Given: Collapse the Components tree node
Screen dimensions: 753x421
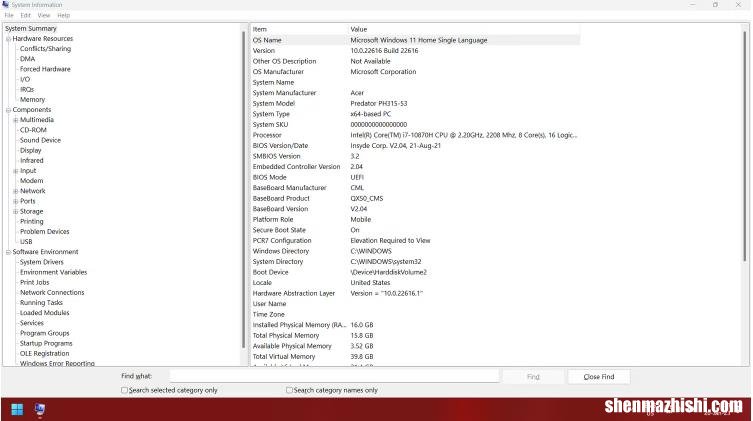Looking at the screenshot, I should (x=8, y=110).
